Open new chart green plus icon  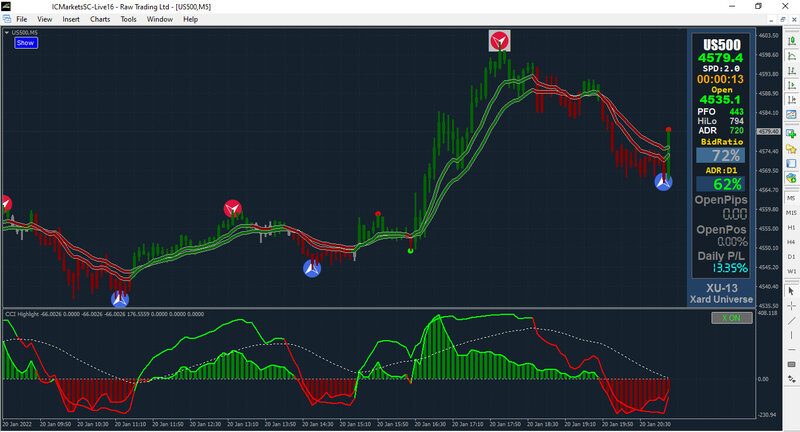tap(791, 134)
